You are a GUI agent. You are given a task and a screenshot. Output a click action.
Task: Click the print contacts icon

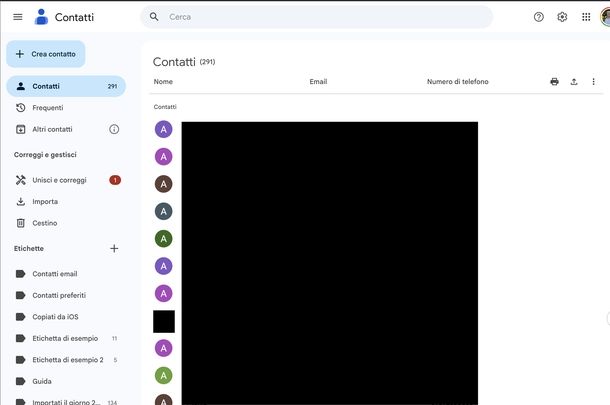[554, 82]
